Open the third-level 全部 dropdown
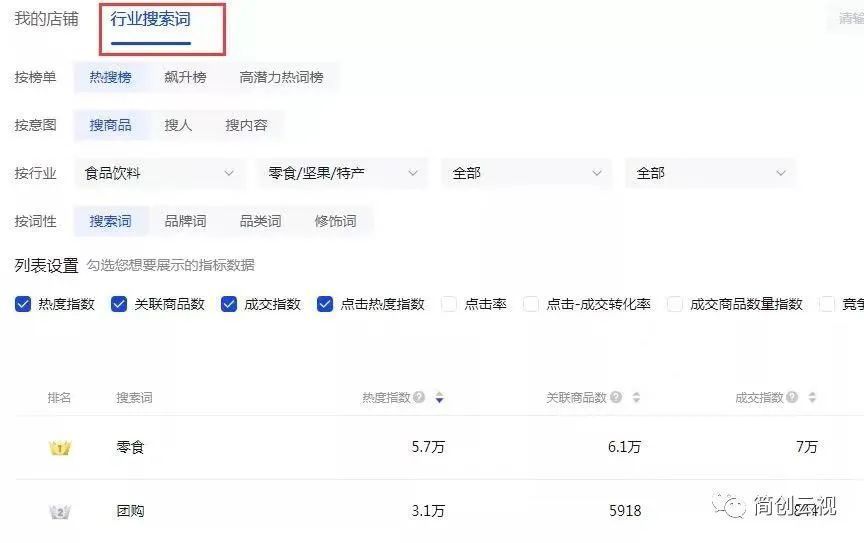The width and height of the screenshot is (864, 543). click(x=526, y=173)
